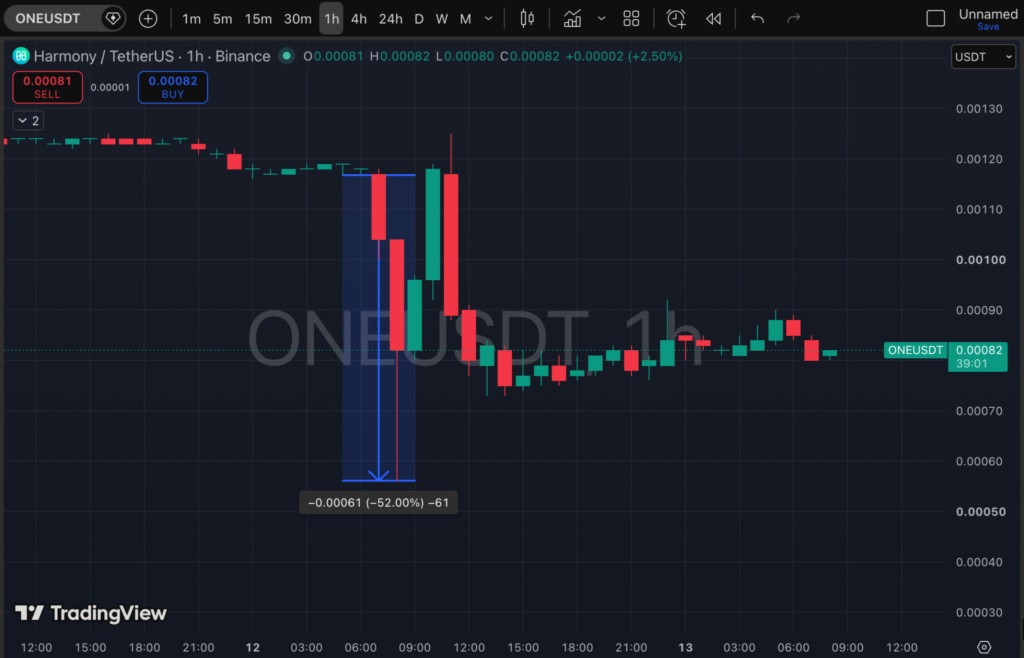Click the date label 13 on time axis
This screenshot has width=1024, height=658.
685,648
